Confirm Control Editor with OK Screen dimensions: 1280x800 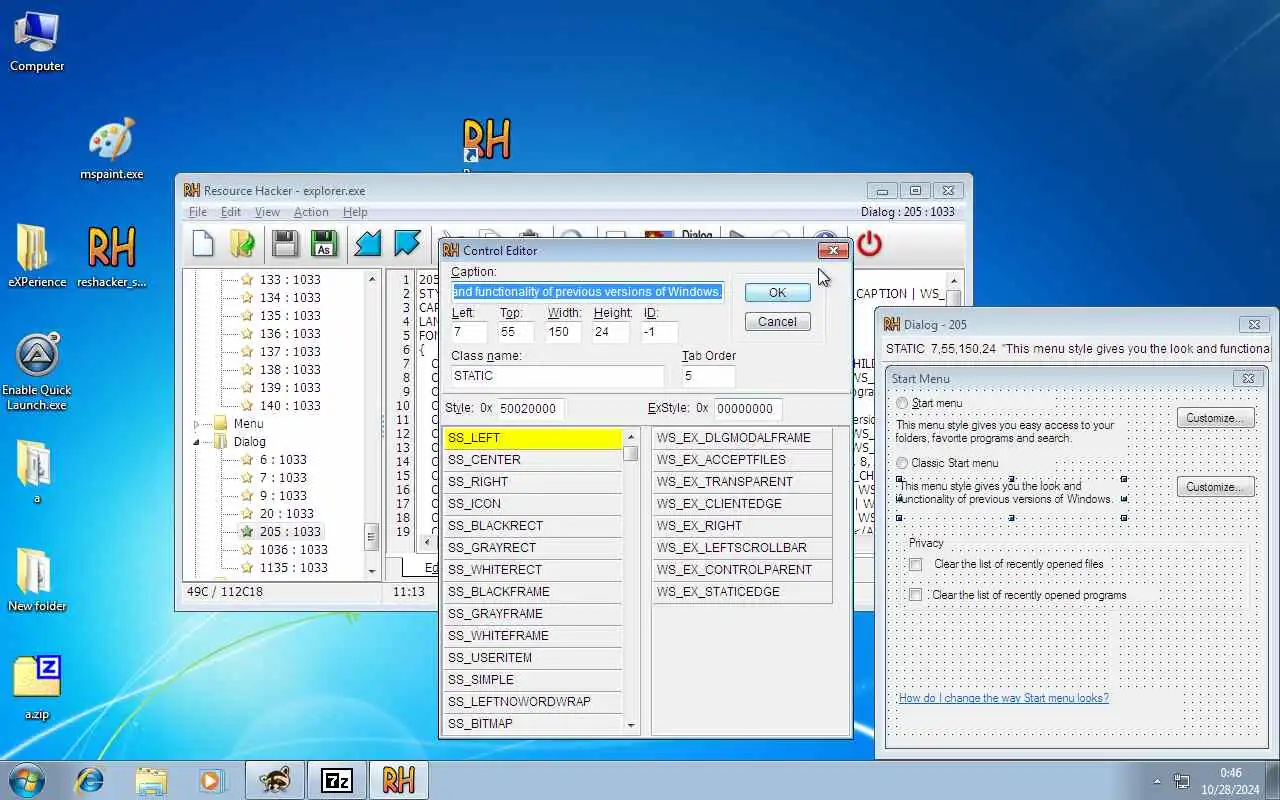[778, 293]
